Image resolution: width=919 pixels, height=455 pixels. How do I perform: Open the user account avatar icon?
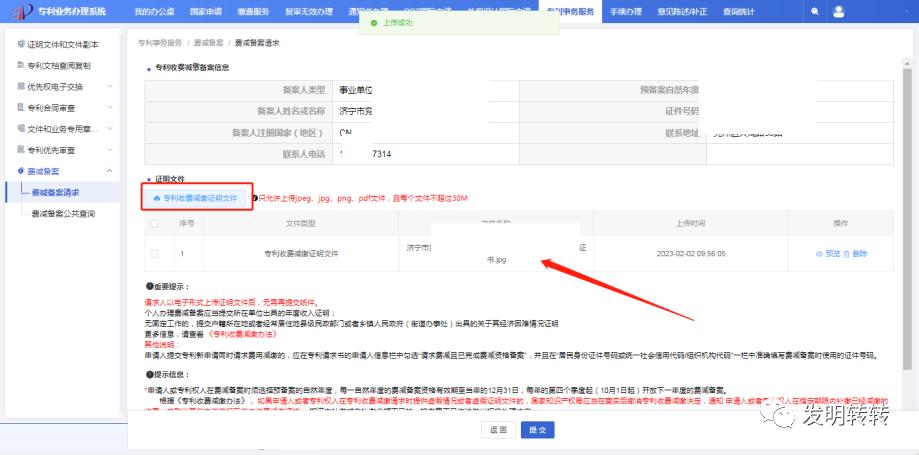(839, 12)
